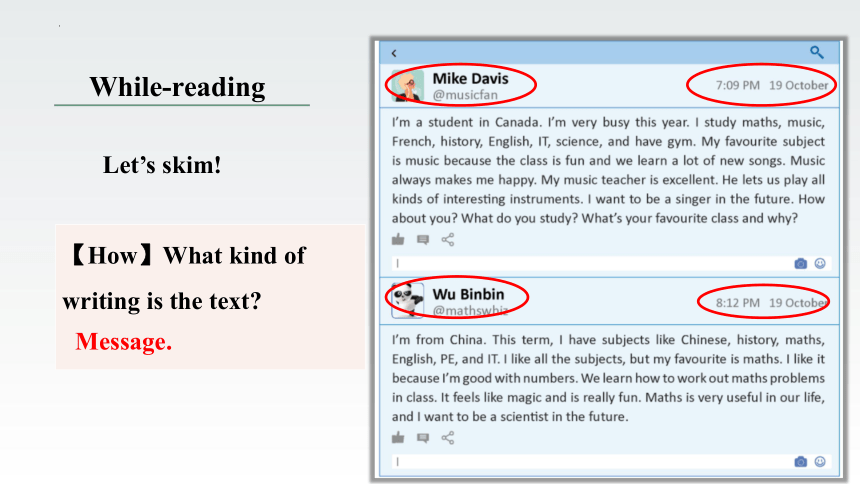This screenshot has width=860, height=484.
Task: Click the back arrow in the chat header
Action: [394, 53]
